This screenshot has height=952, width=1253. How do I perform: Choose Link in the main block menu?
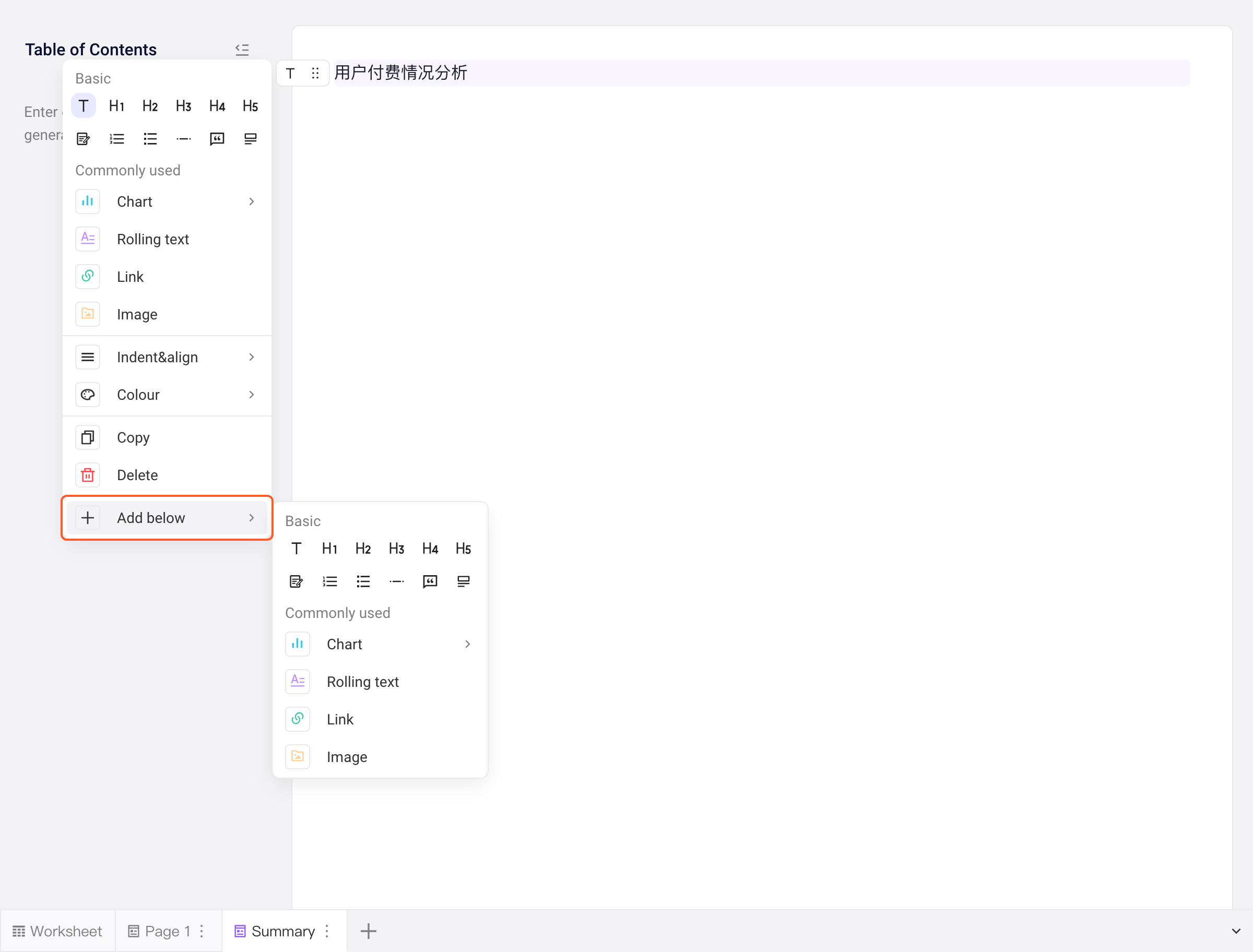167,277
